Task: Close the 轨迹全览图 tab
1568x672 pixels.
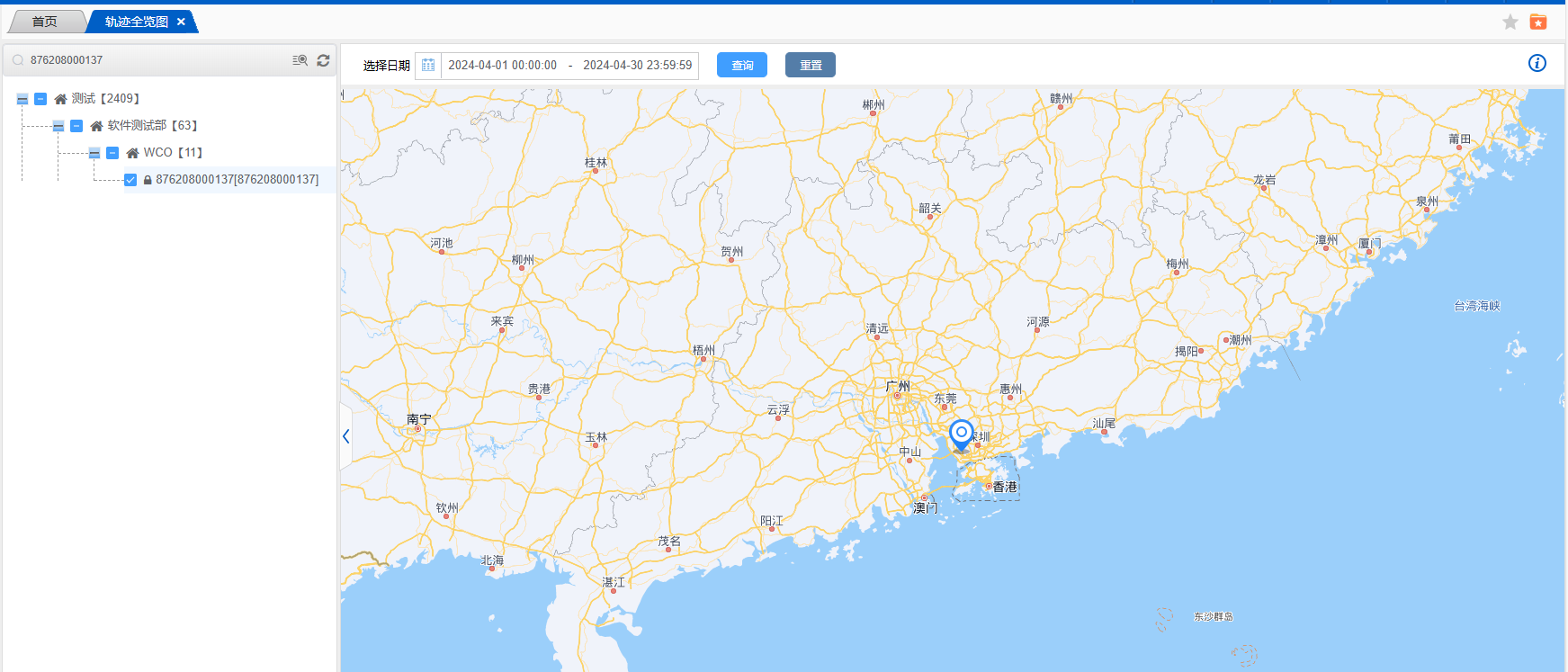Action: [181, 22]
